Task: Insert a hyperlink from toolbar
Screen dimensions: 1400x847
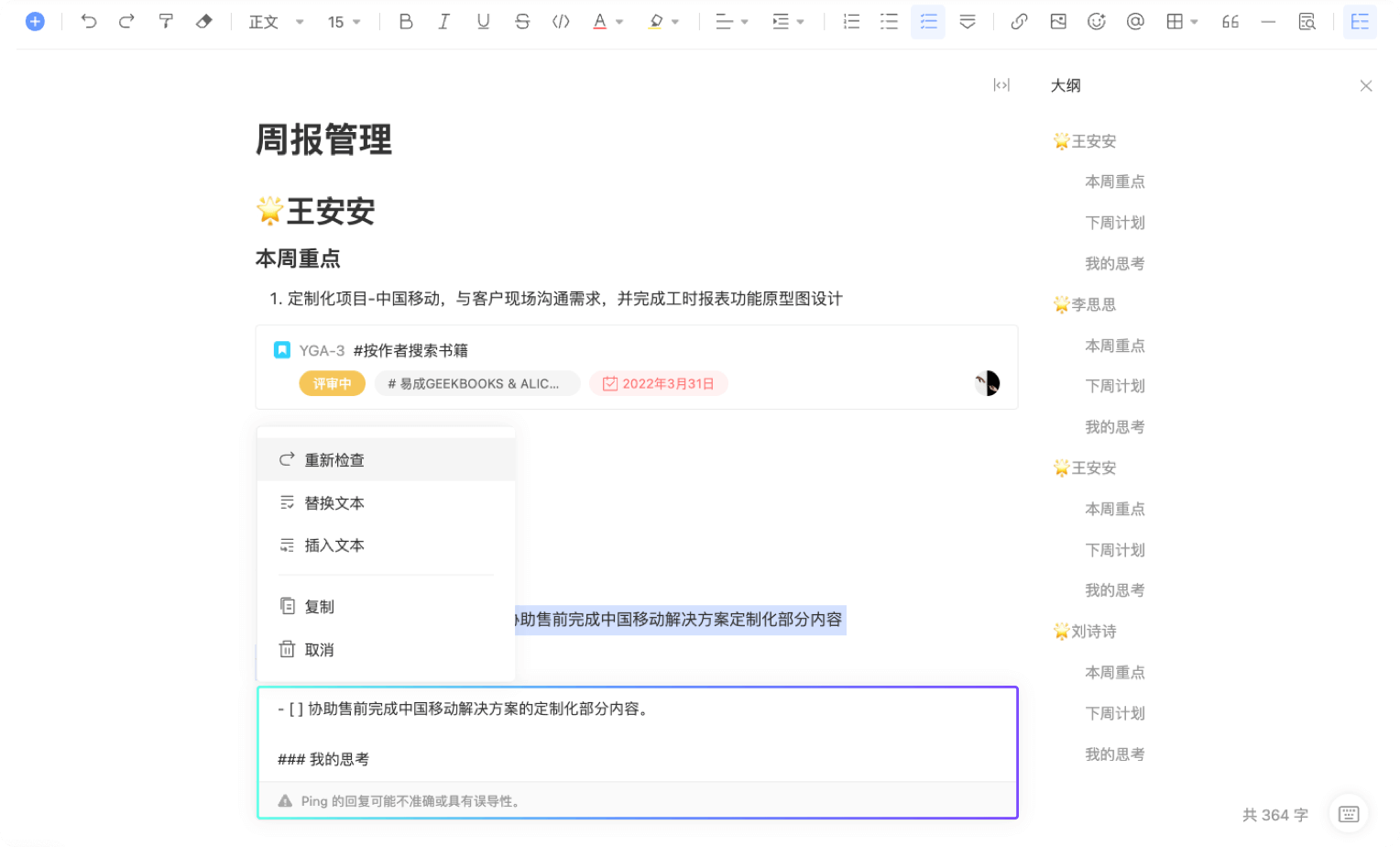Action: coord(1019,21)
